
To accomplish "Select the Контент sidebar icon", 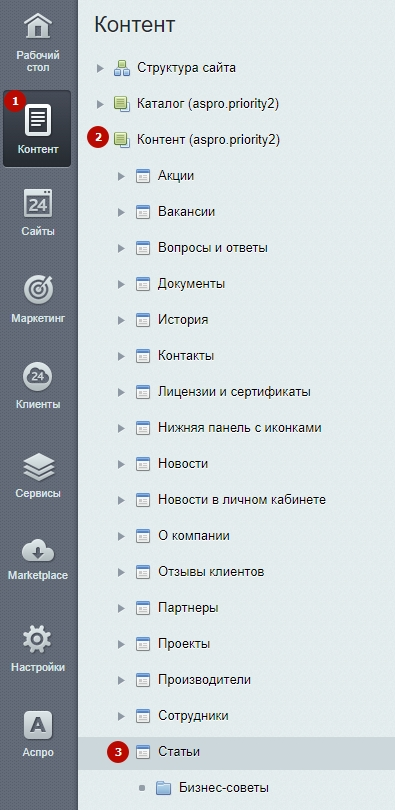I will [x=38, y=120].
